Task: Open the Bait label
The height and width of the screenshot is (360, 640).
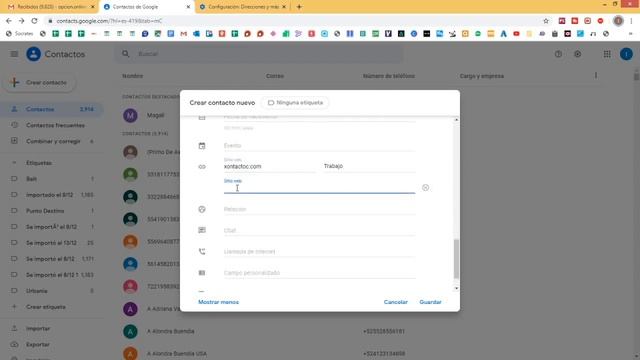Action: pos(51,179)
